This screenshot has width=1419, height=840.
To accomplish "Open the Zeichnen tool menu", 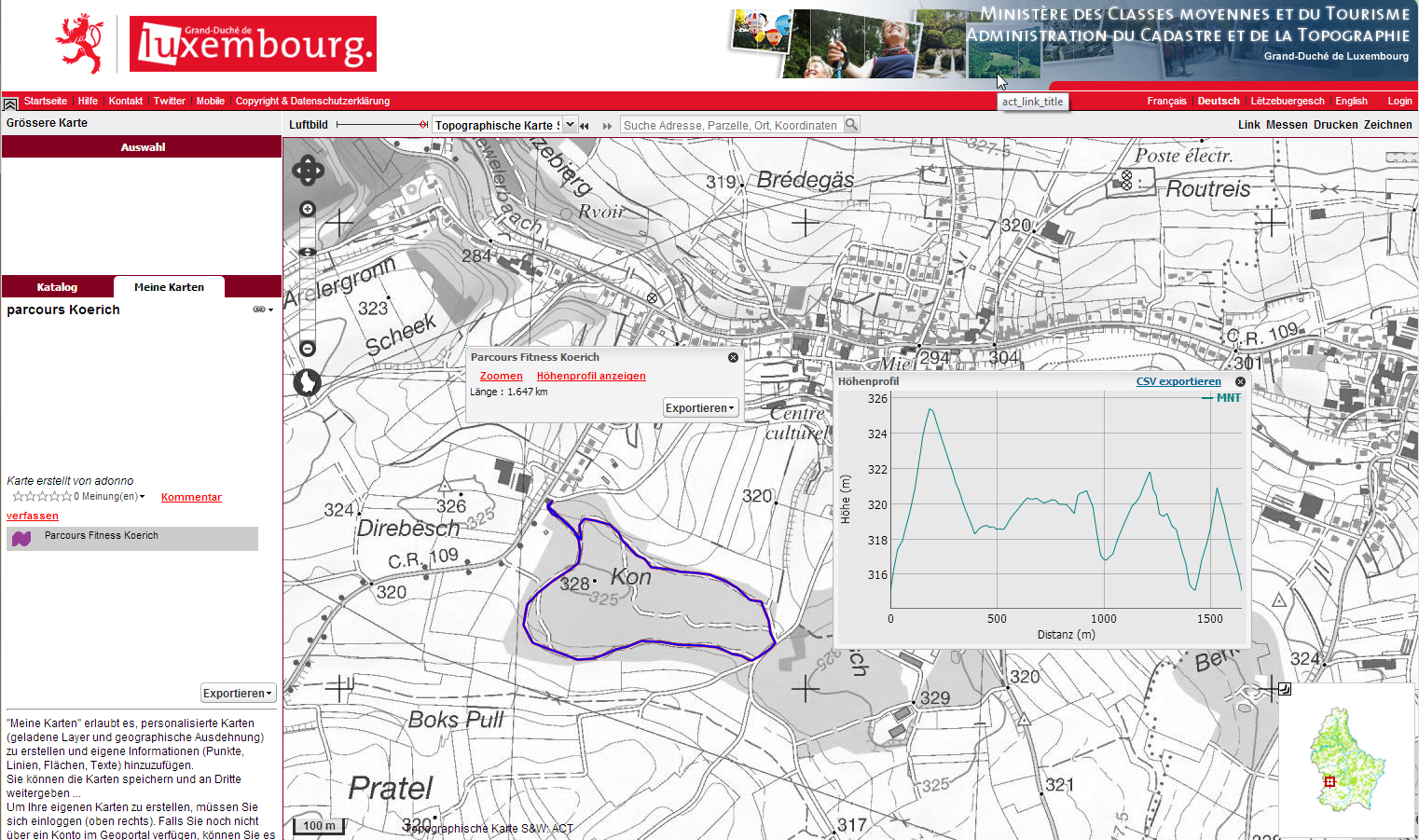I will tap(1387, 125).
